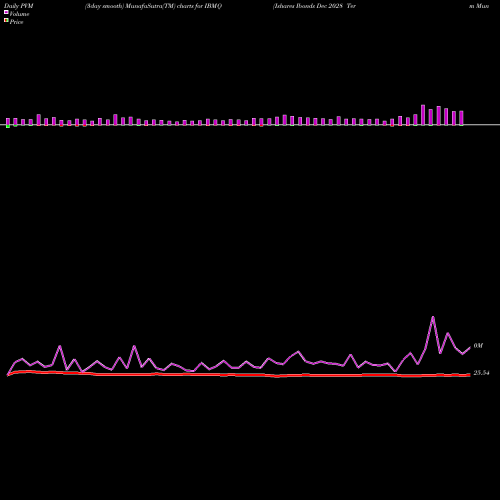Screen dimensions: 500x500
Task: Click the 'Daily PVM' title text
Action: click(x=19, y=6)
